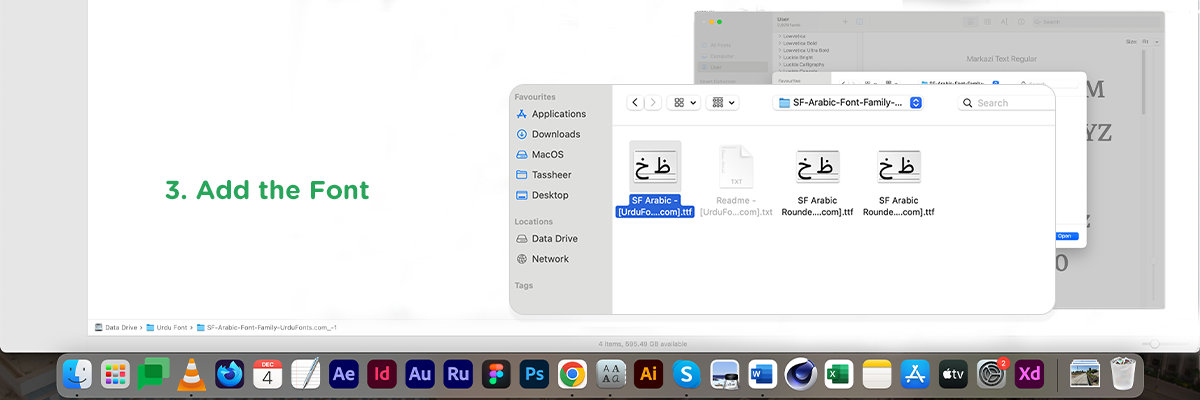Open Google Chrome from the dock
This screenshot has width=1200, height=400.
pyautogui.click(x=572, y=375)
